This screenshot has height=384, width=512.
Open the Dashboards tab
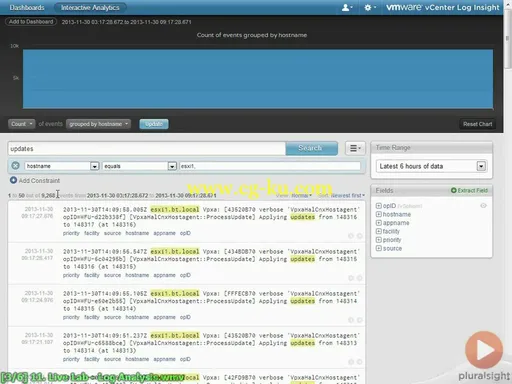coord(27,7)
